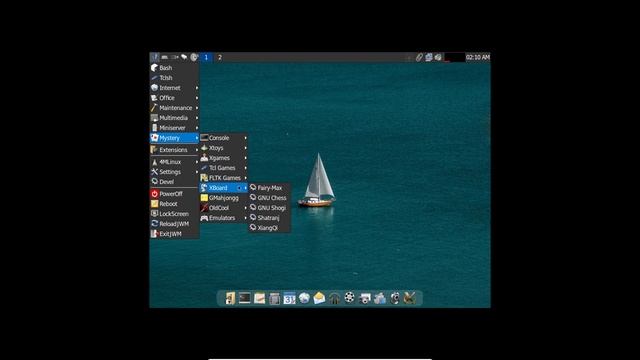The image size is (640, 360).
Task: Launch GMahjongg from the Mystery submenu
Action: [224, 198]
